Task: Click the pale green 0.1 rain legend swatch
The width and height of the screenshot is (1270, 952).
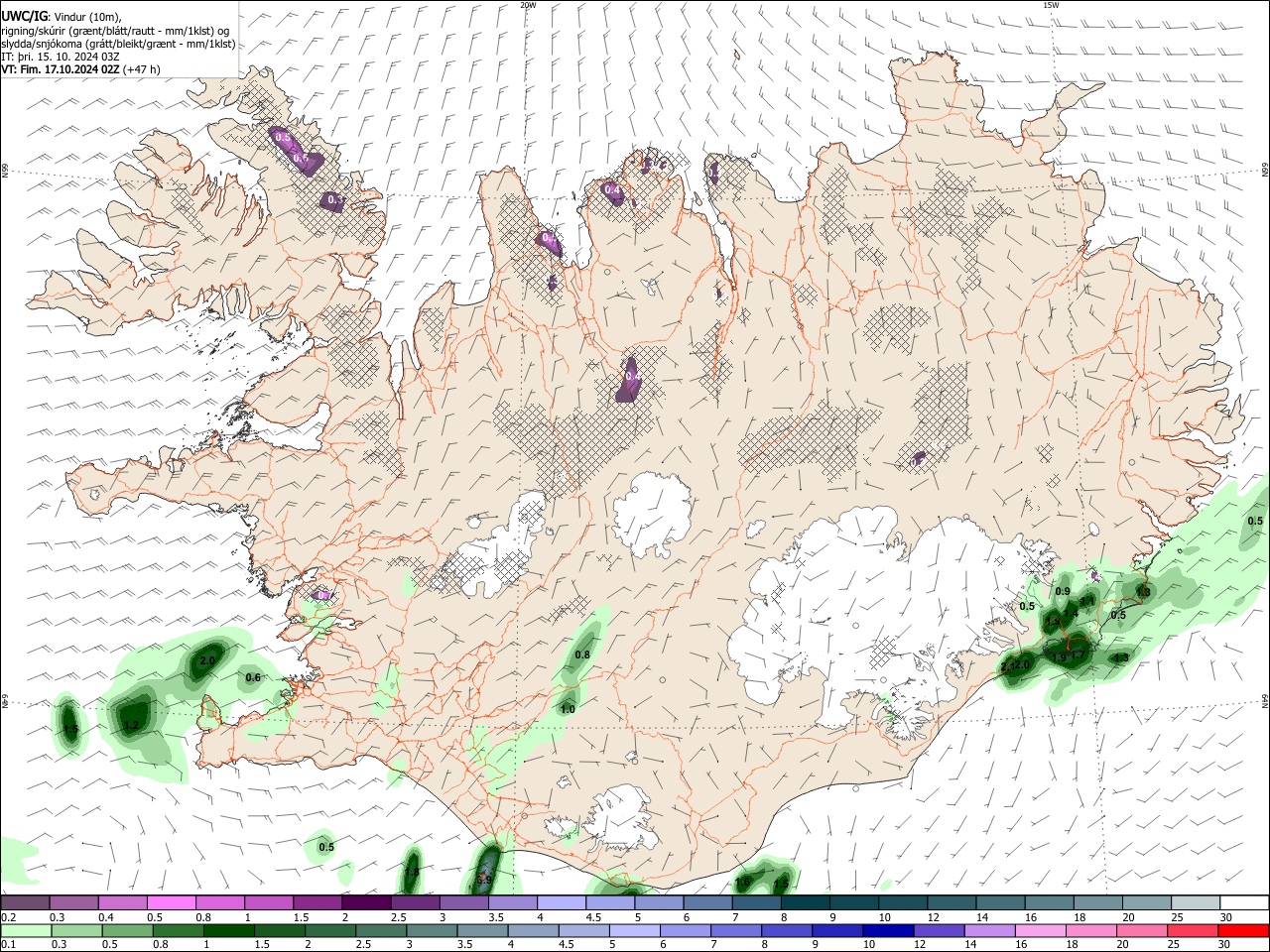Action: 25,930
